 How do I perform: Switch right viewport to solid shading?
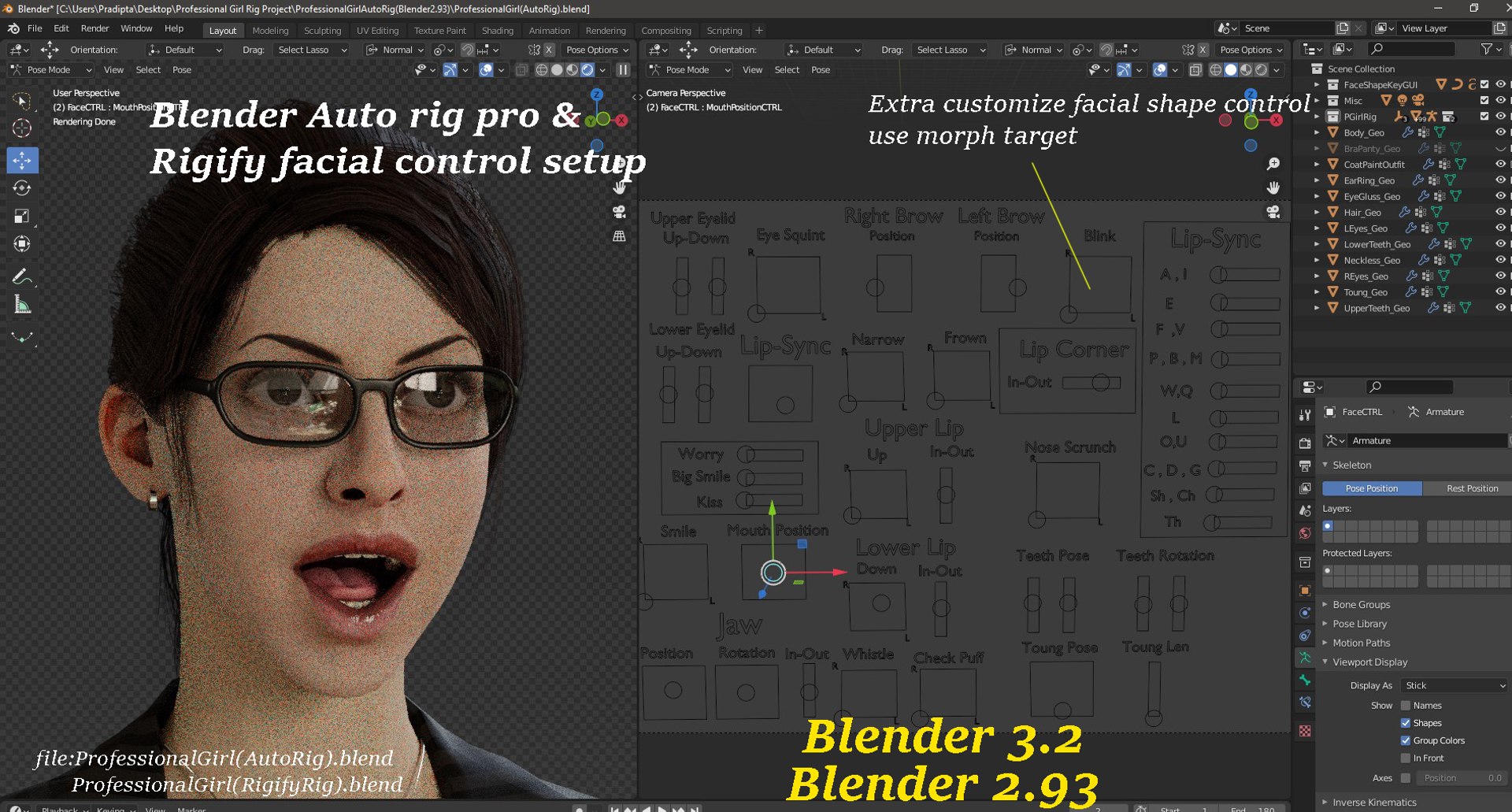coord(1231,70)
